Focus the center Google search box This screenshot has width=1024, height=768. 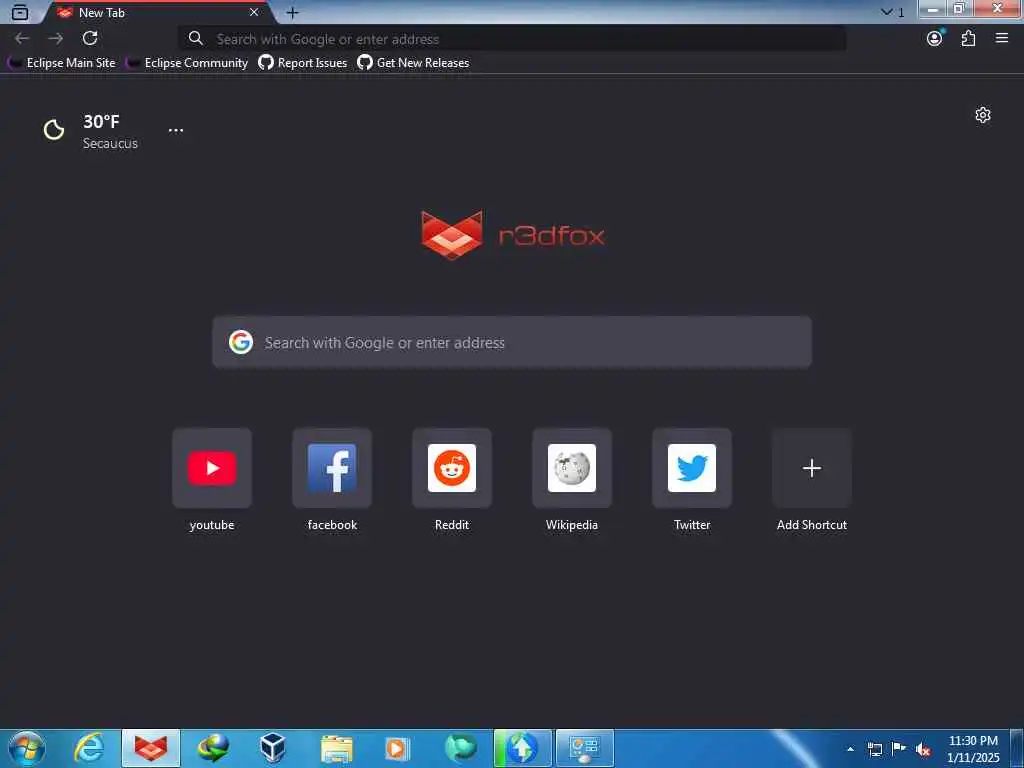512,342
